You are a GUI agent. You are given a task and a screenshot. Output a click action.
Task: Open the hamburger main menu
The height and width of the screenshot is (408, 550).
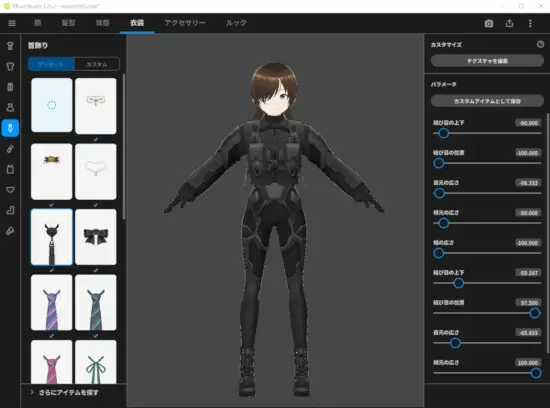(12, 23)
